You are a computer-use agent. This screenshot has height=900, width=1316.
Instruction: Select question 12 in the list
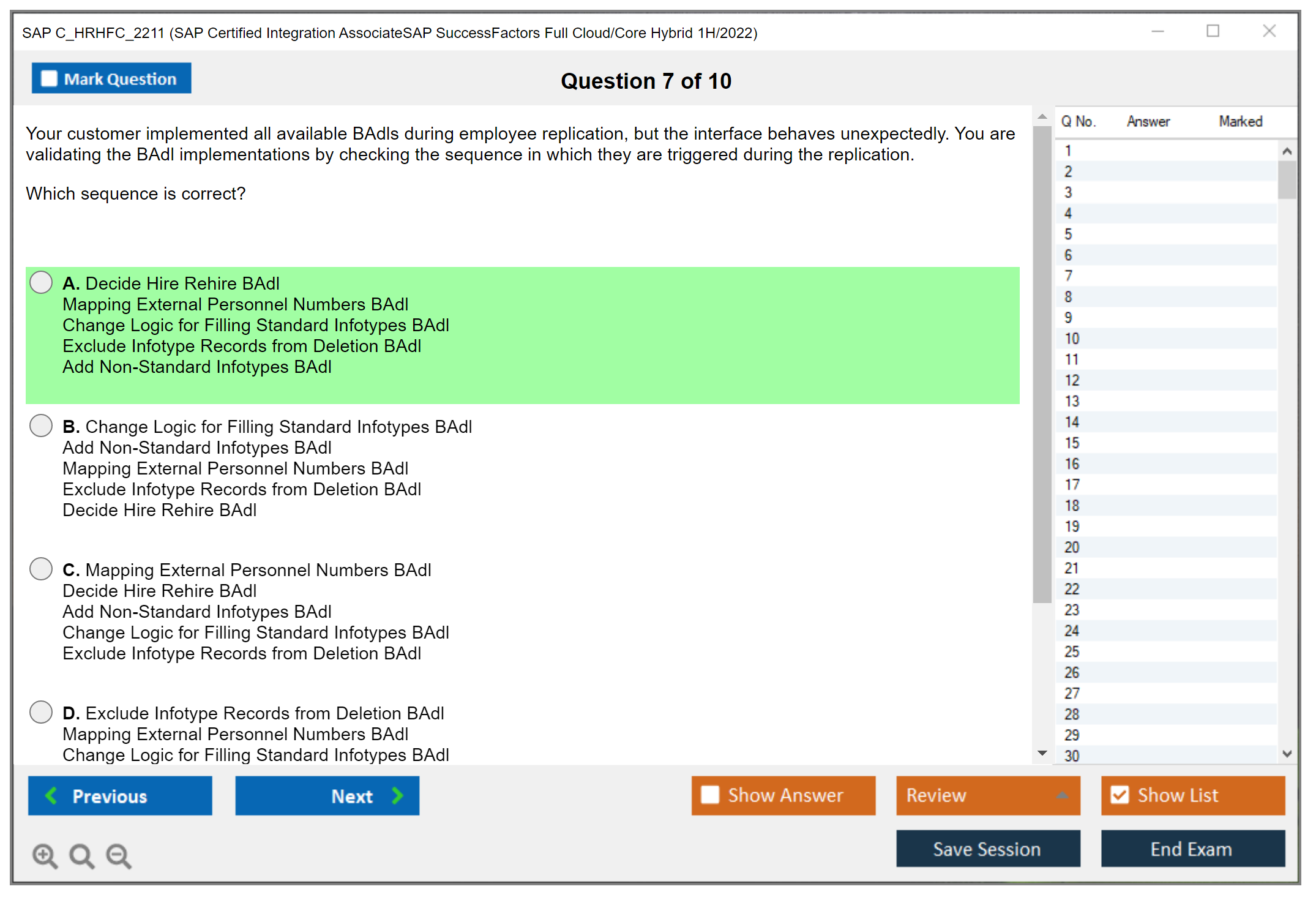(1072, 380)
